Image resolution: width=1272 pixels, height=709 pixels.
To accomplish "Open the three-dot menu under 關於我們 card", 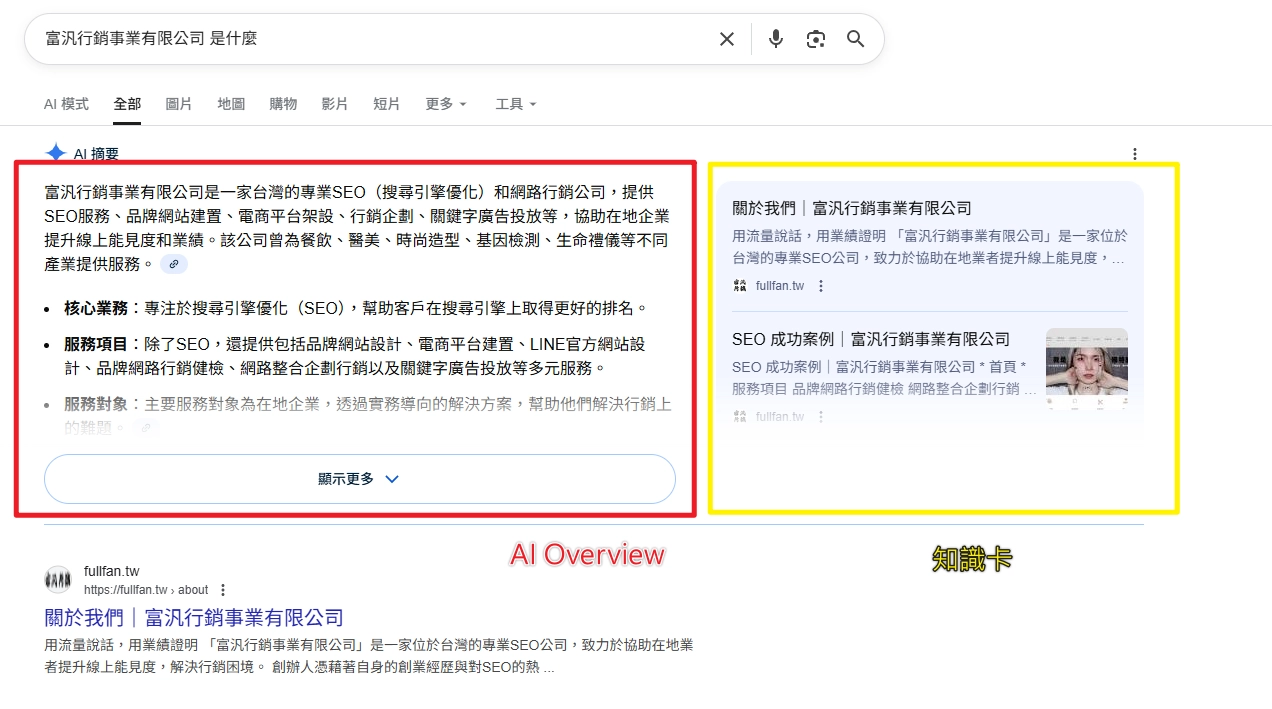I will point(820,285).
